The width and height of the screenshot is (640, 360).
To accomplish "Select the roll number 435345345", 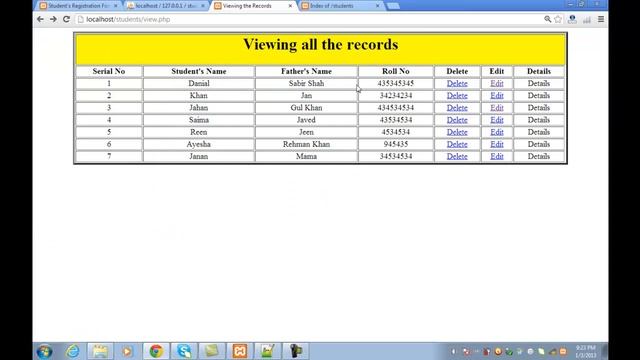I will coord(396,83).
